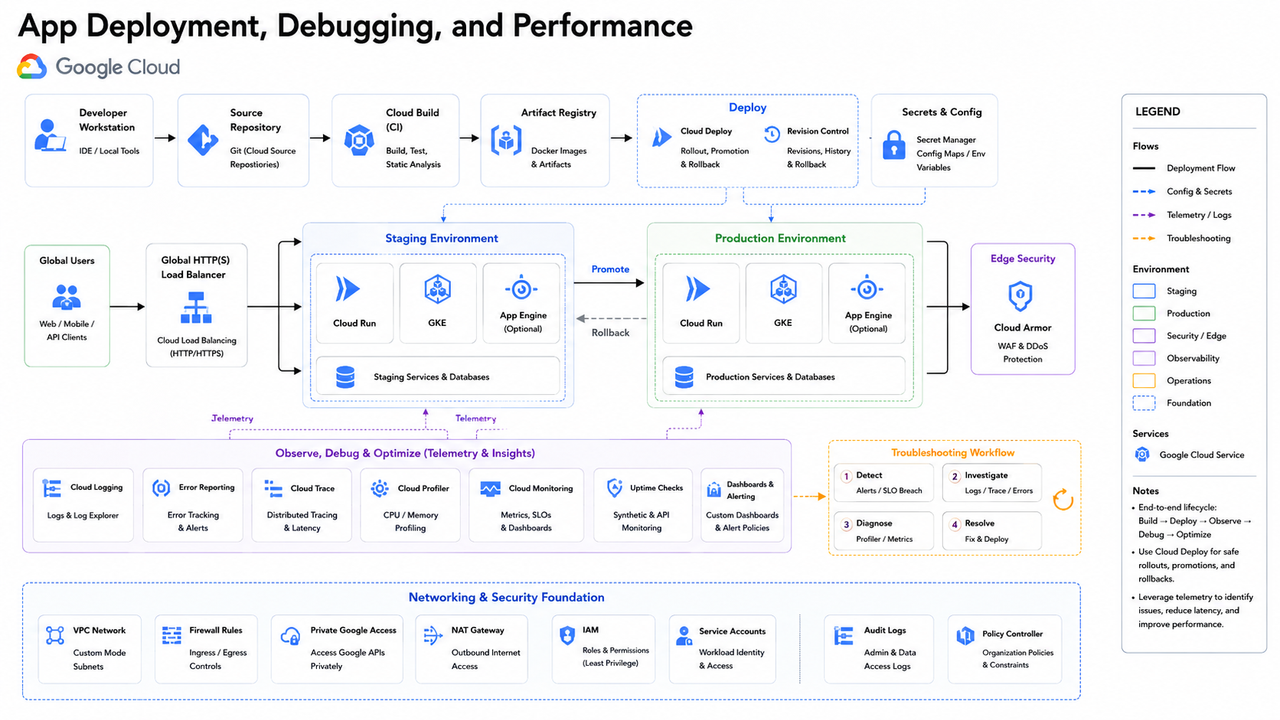This screenshot has width=1280, height=720.
Task: Click the Observe, Debug & Optimize heading
Action: [403, 453]
